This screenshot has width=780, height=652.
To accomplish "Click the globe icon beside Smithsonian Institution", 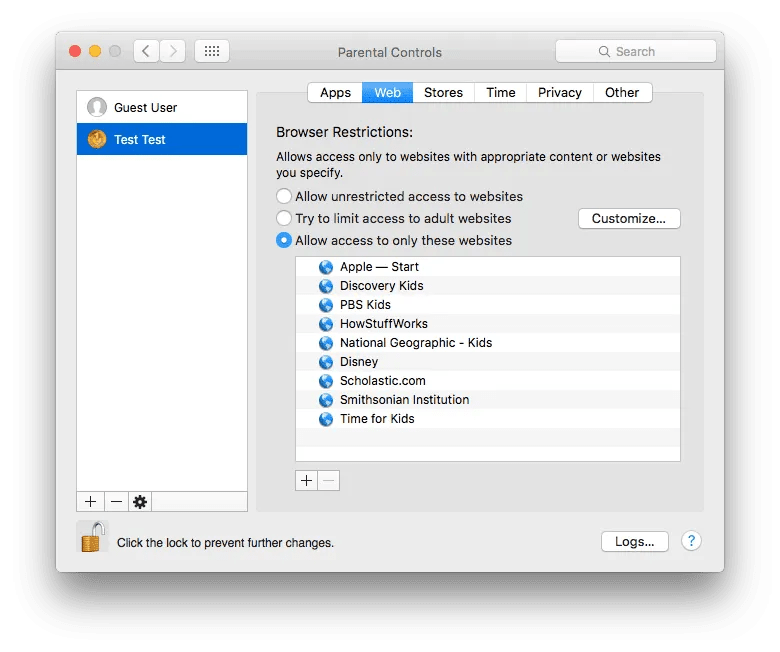I will [x=326, y=400].
